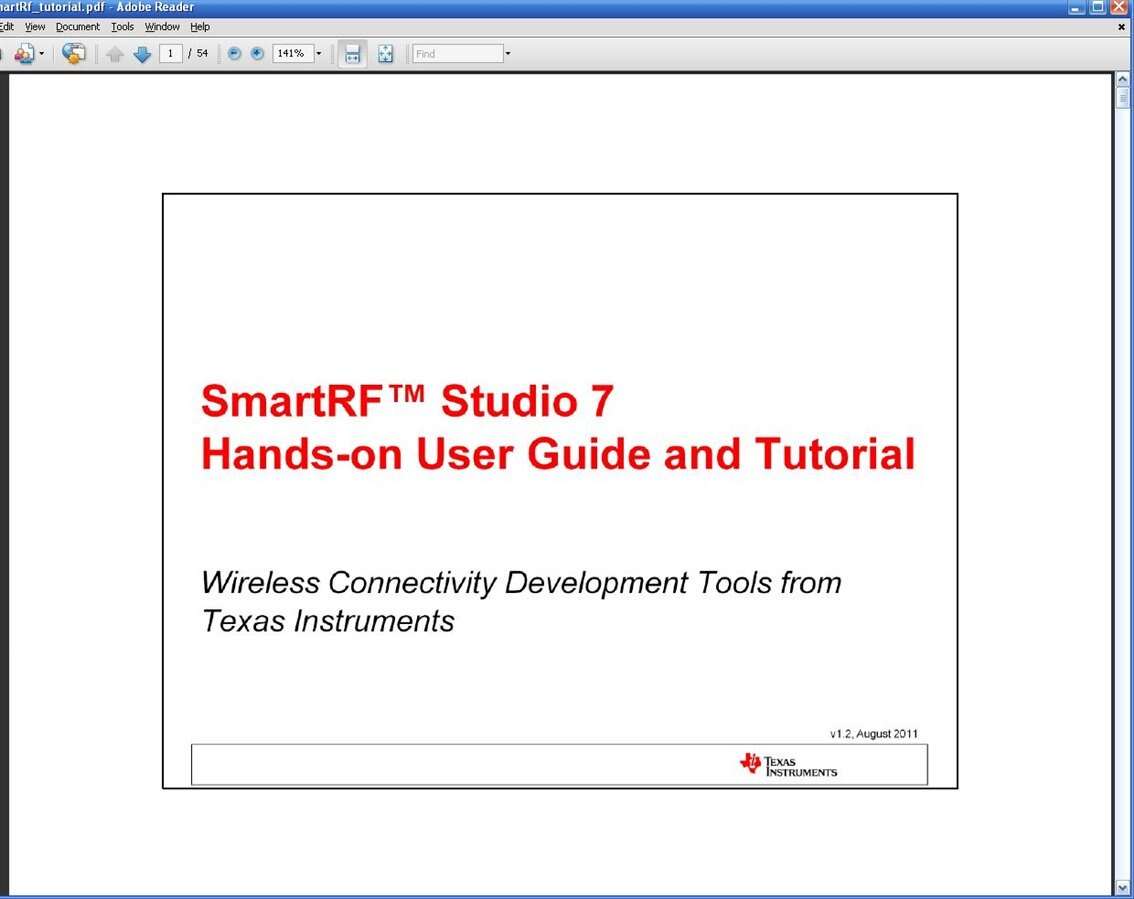Go to previous page with up arrow

coord(114,54)
